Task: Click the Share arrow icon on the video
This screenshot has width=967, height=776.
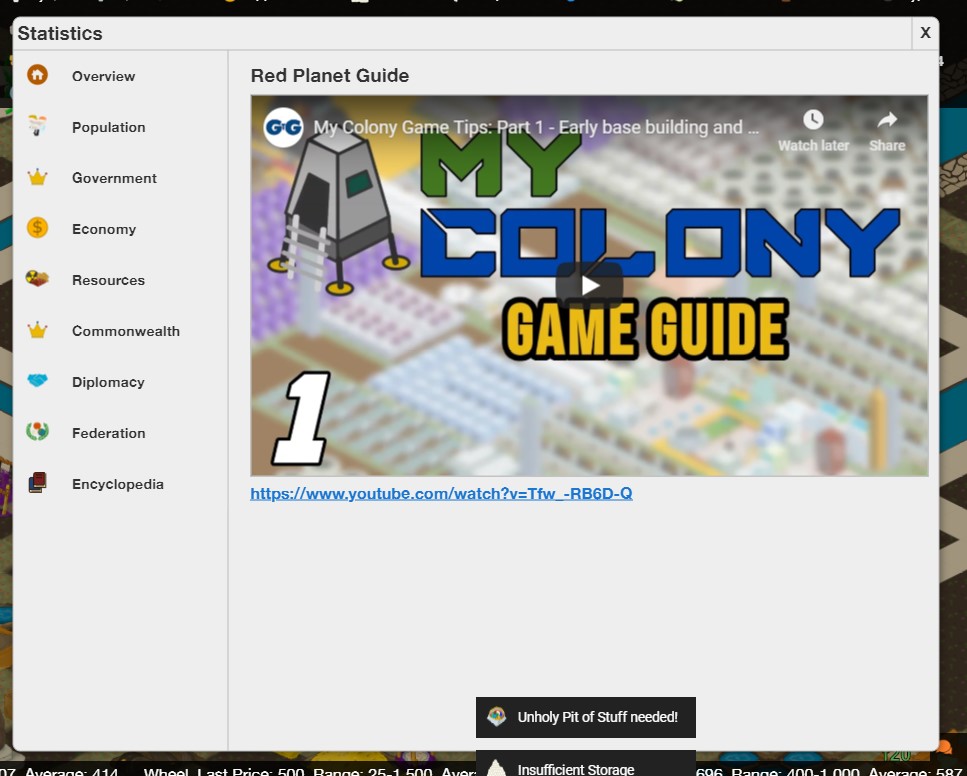Action: coord(887,120)
